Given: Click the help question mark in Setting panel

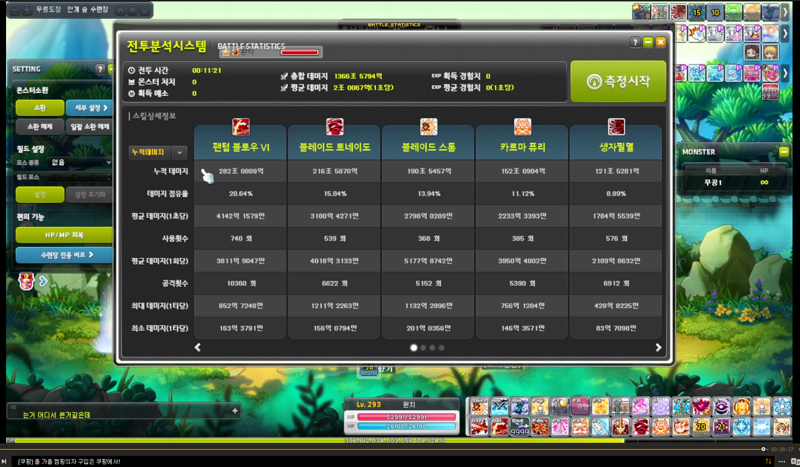Looking at the screenshot, I should point(100,69).
